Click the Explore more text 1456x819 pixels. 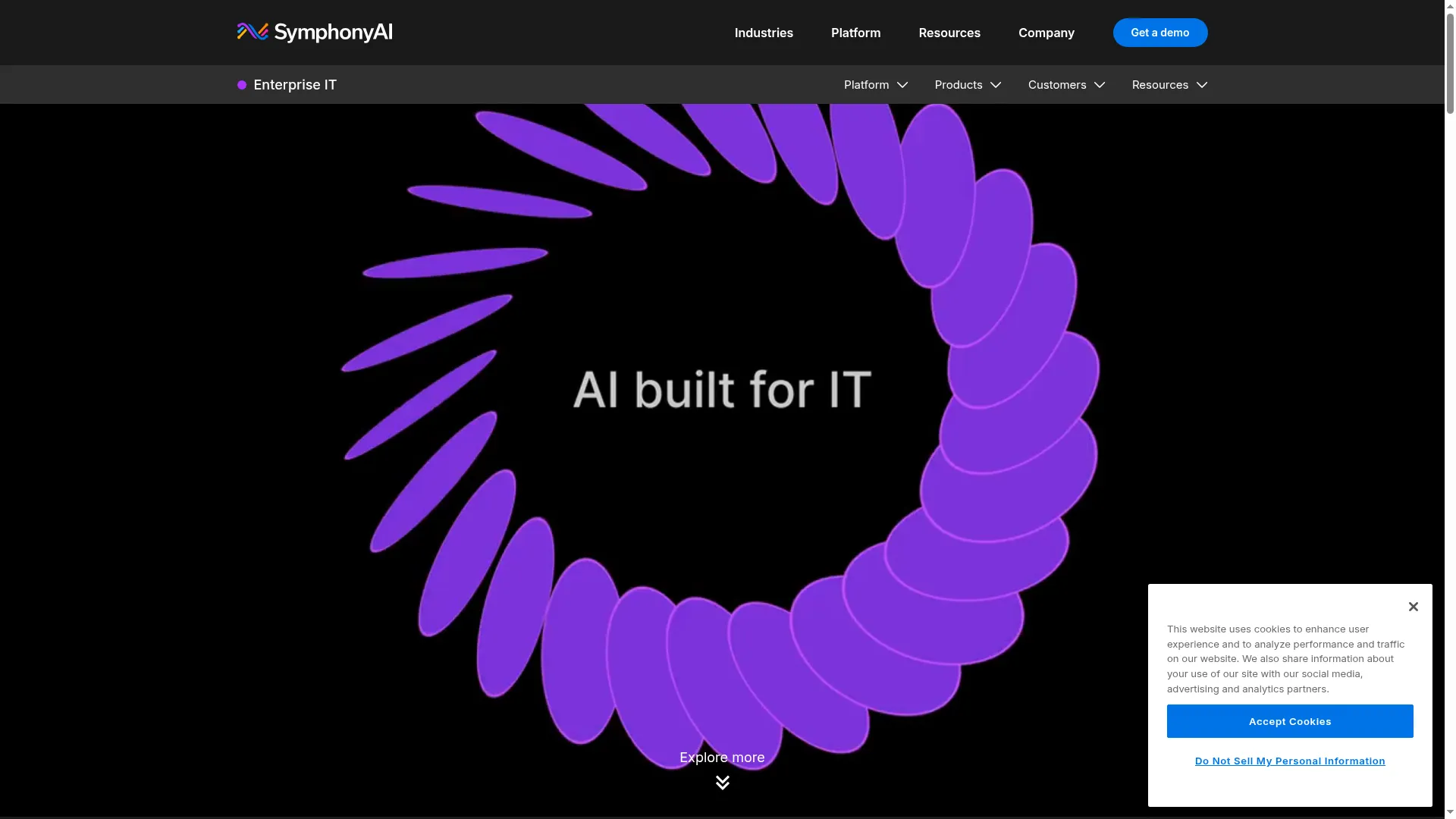tap(722, 758)
